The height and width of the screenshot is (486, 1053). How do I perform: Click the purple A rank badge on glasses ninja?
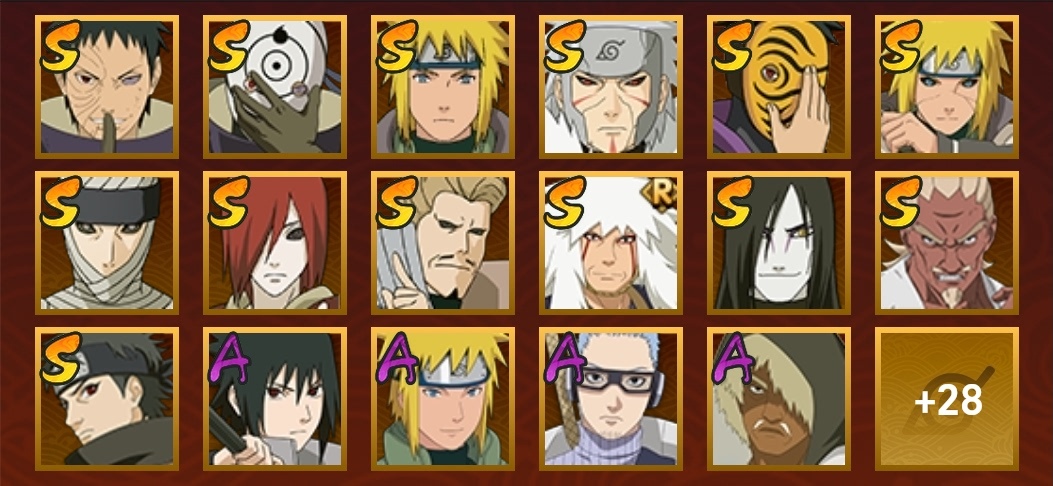[x=565, y=357]
